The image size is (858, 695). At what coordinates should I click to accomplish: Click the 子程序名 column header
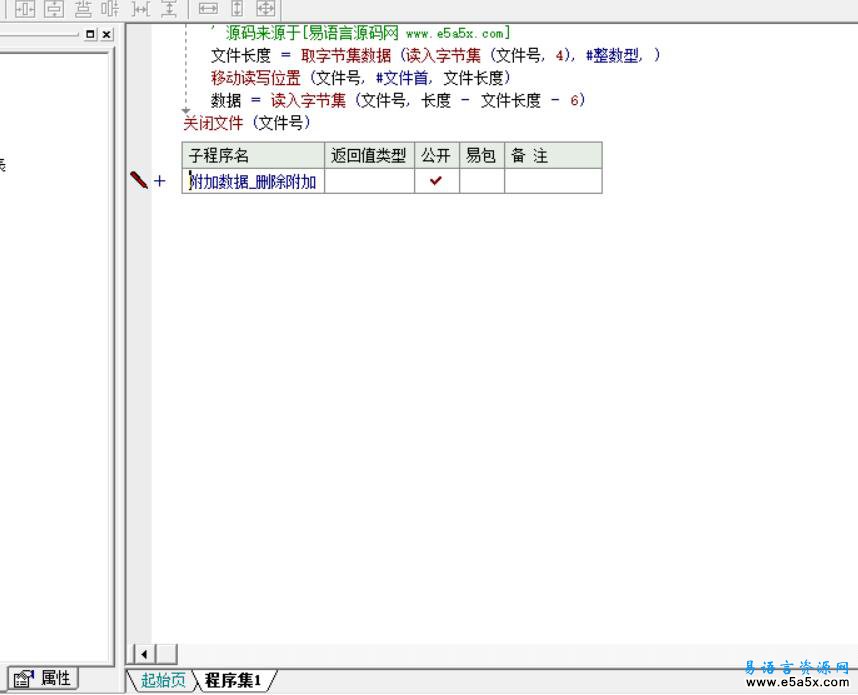(253, 155)
